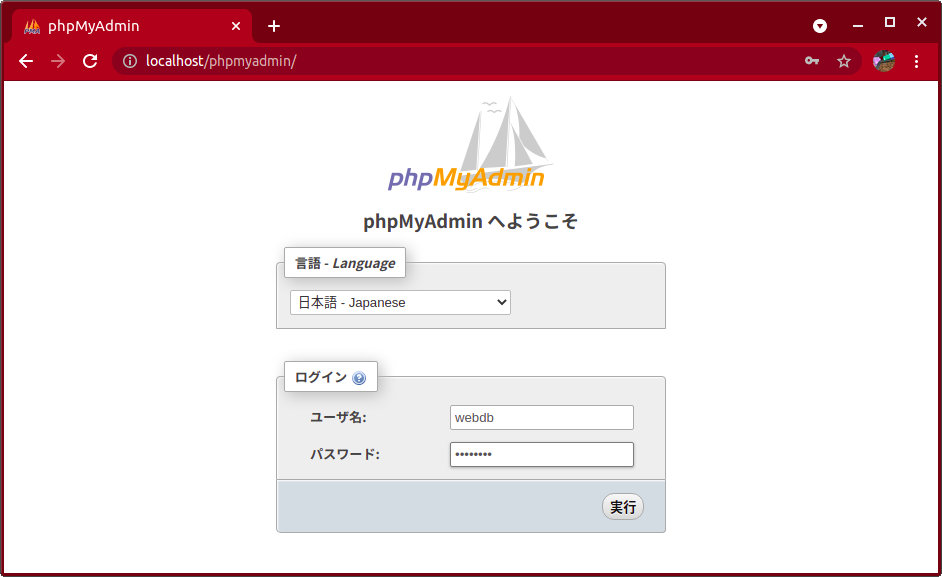The width and height of the screenshot is (942, 577).
Task: Click the ログイン legend text
Action: (321, 377)
